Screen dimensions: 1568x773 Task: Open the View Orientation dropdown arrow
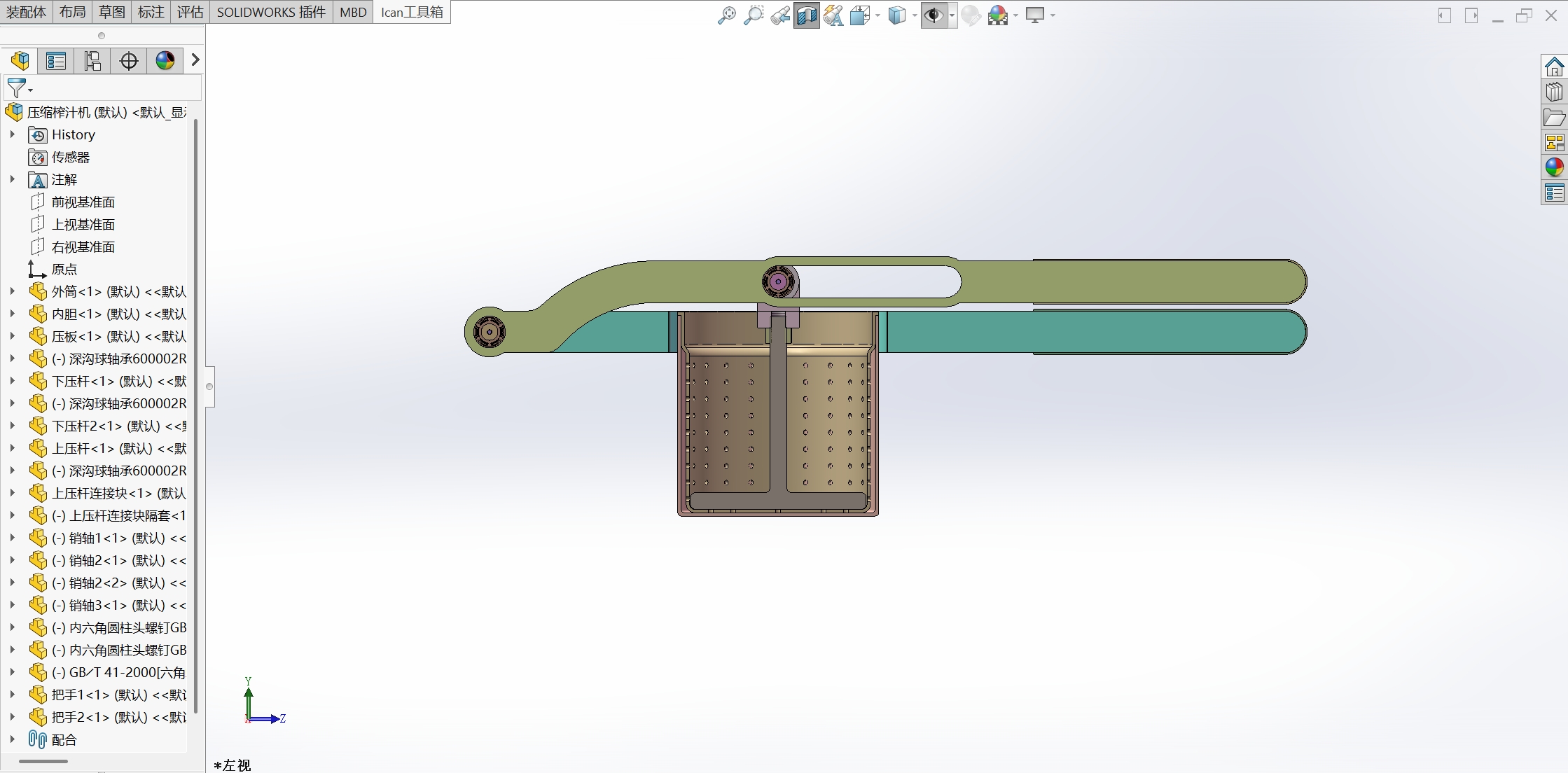pos(877,15)
